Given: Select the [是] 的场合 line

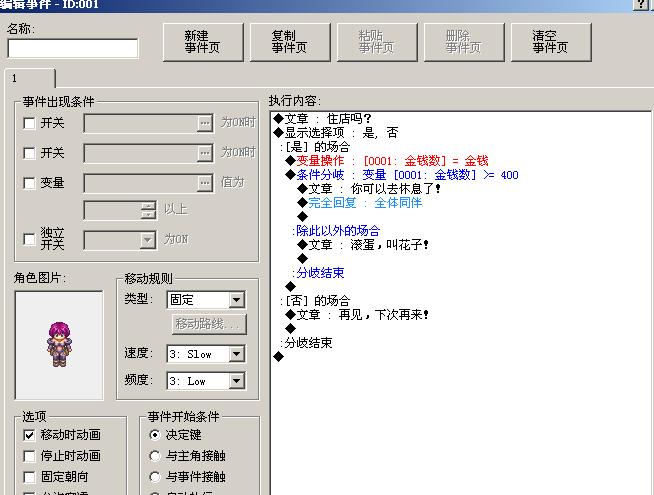Looking at the screenshot, I should (x=315, y=147).
